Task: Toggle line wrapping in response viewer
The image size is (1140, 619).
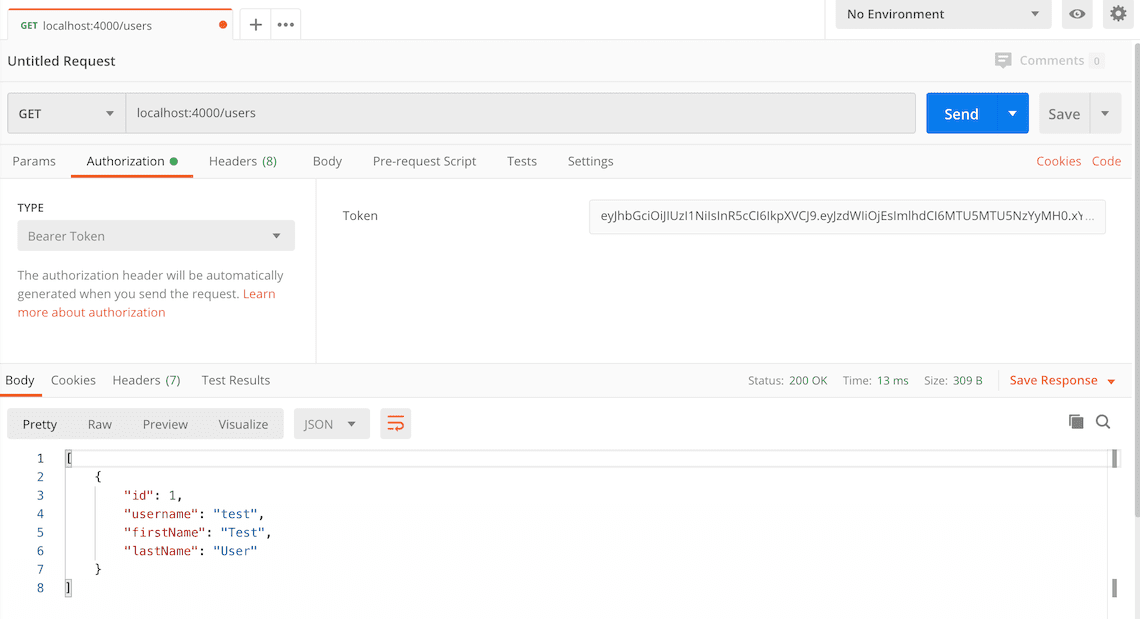Action: pyautogui.click(x=395, y=423)
